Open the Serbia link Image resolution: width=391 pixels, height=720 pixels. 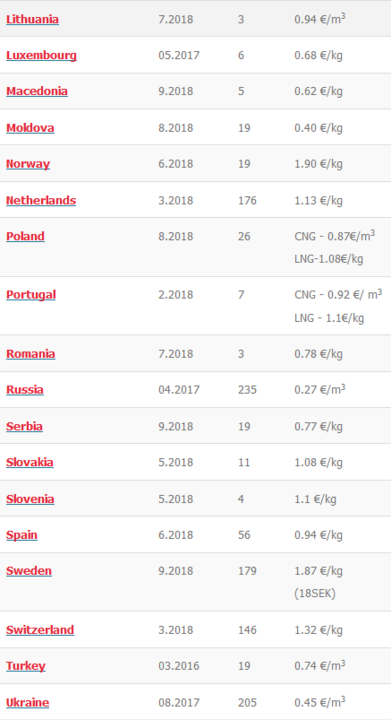click(24, 426)
